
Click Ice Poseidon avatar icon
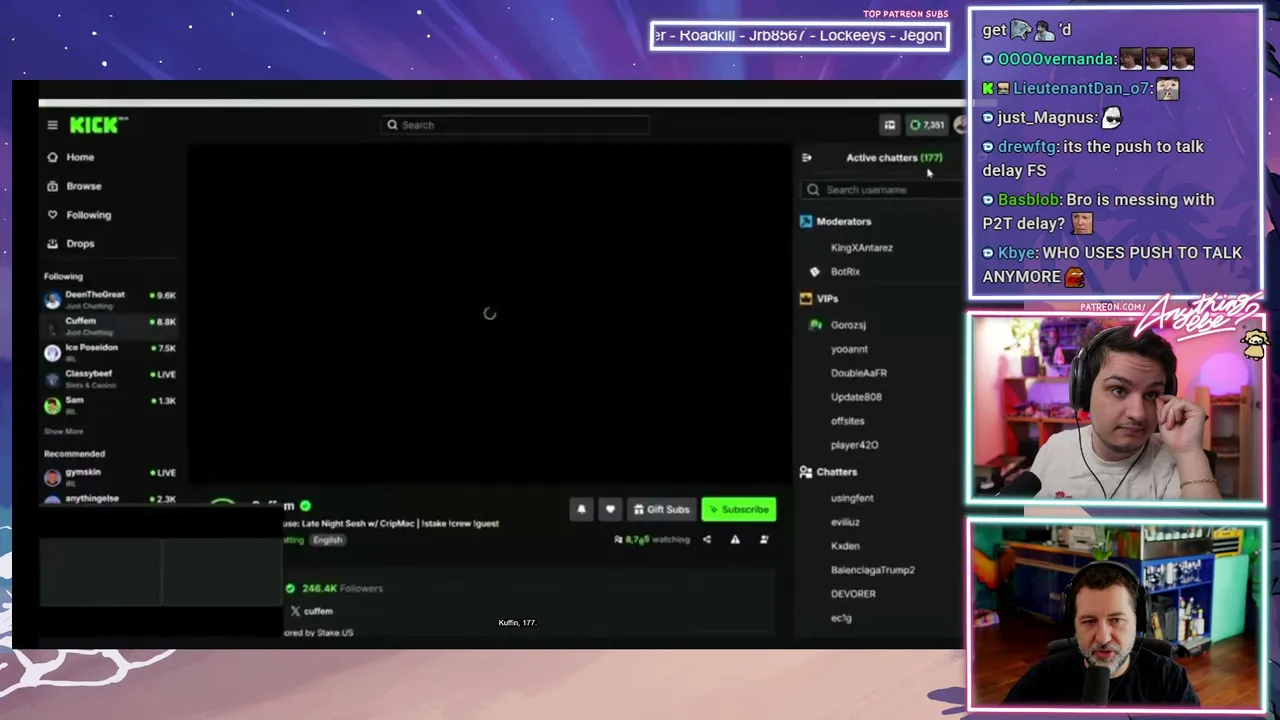[x=52, y=352]
